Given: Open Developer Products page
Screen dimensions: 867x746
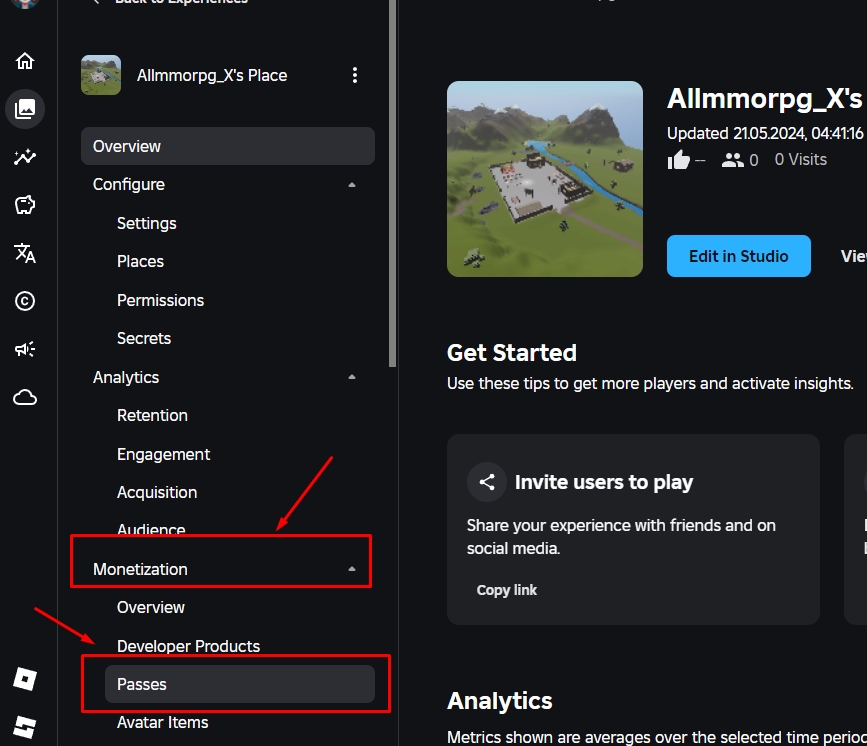Looking at the screenshot, I should 188,646.
